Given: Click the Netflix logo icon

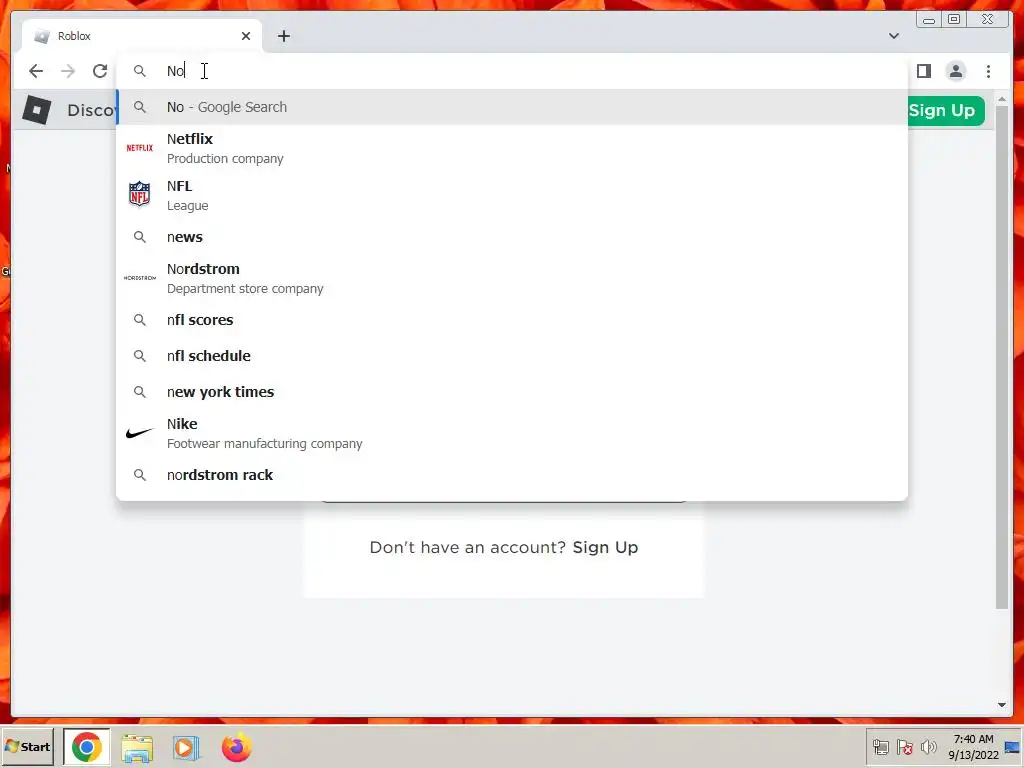Looking at the screenshot, I should [x=139, y=148].
